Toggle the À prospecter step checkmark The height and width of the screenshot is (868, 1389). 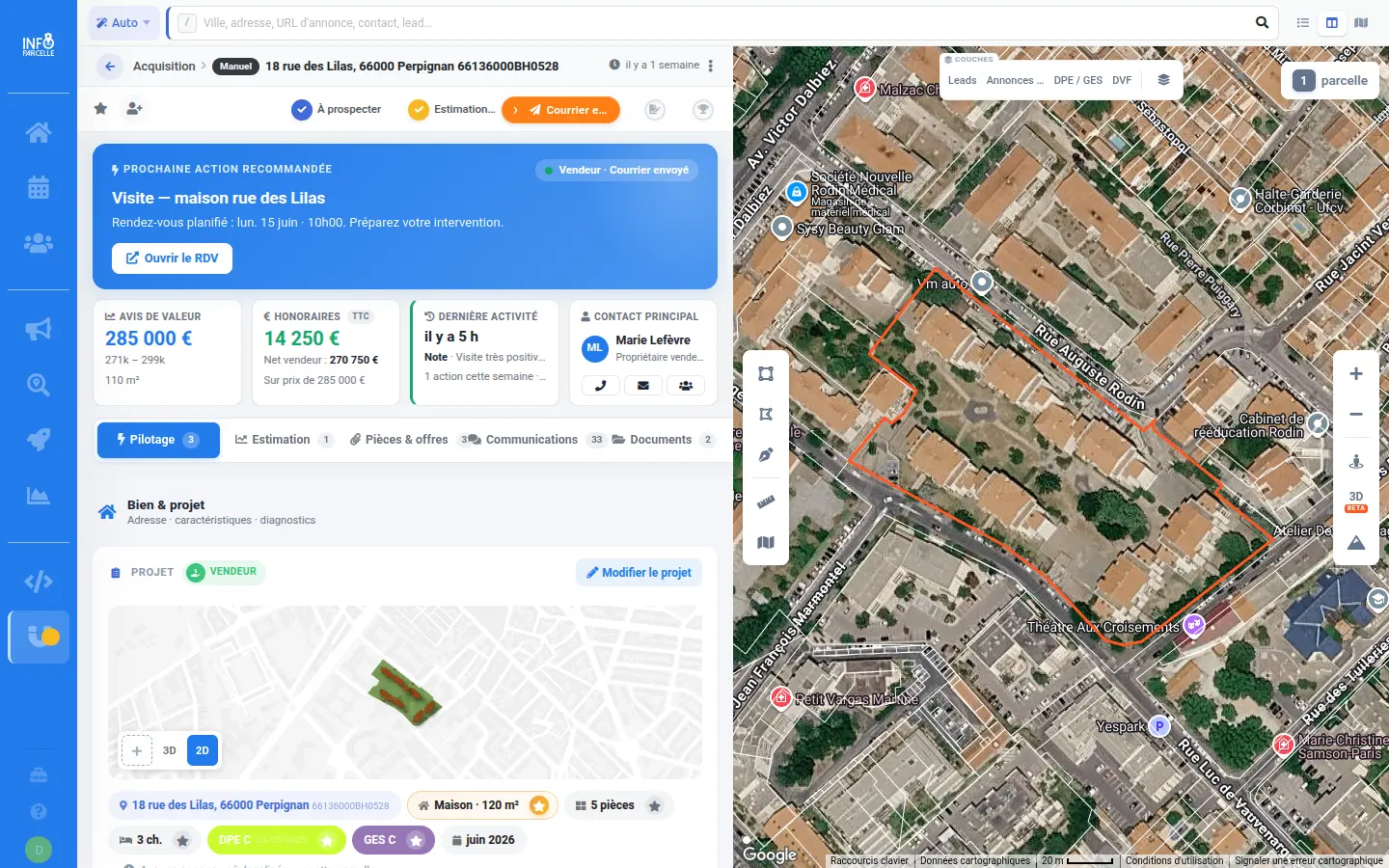click(x=302, y=110)
